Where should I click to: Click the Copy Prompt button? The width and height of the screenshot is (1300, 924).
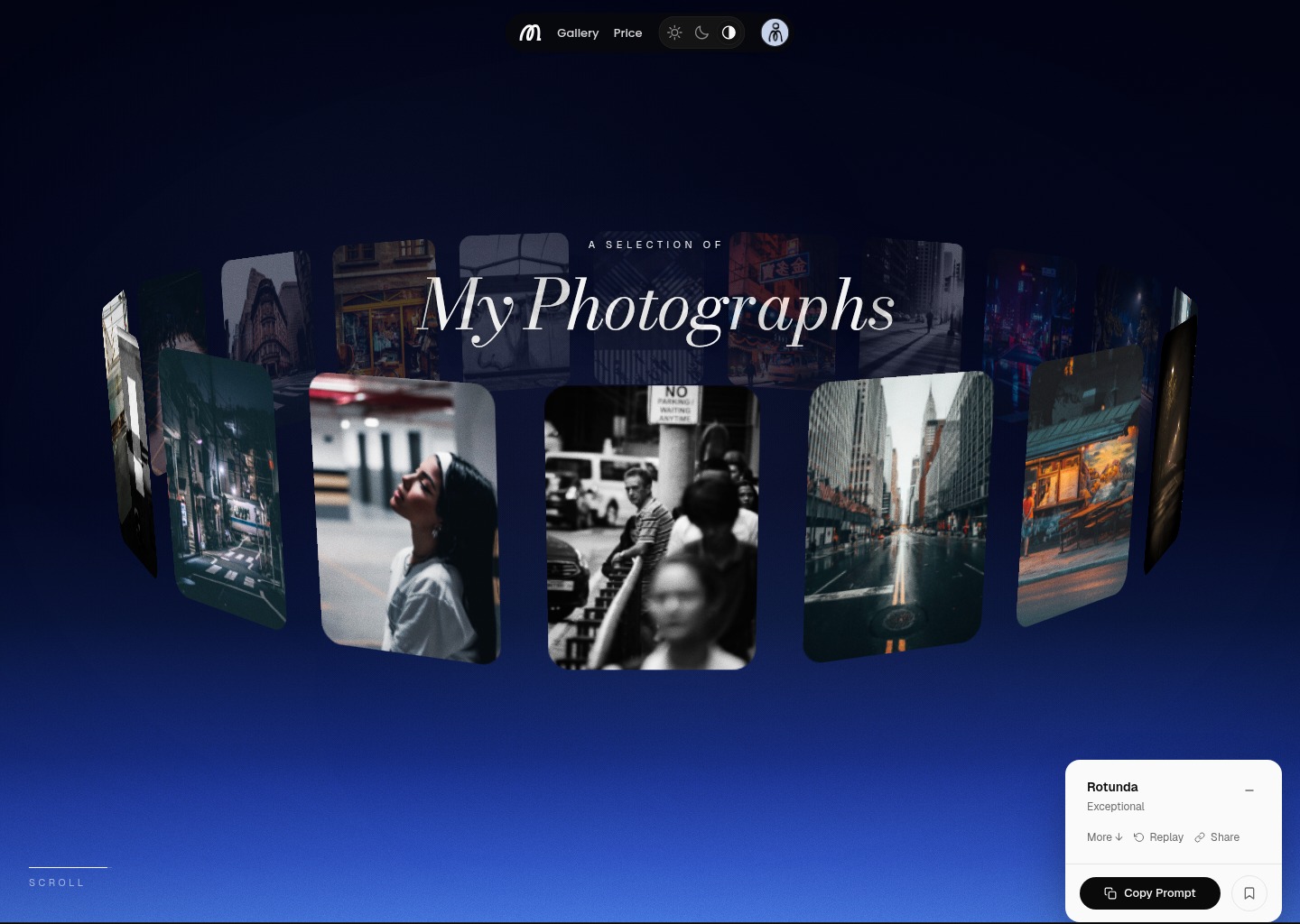tap(1150, 893)
